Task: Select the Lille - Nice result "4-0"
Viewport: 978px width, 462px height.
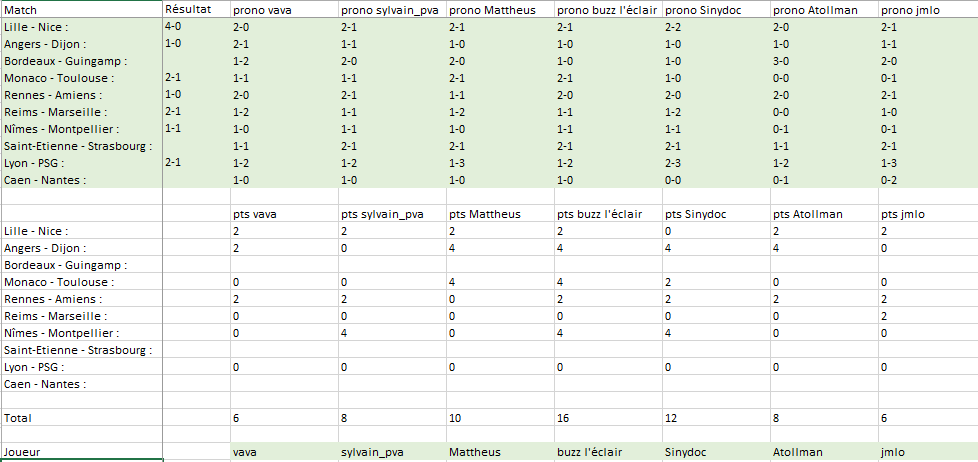Action: pyautogui.click(x=175, y=27)
